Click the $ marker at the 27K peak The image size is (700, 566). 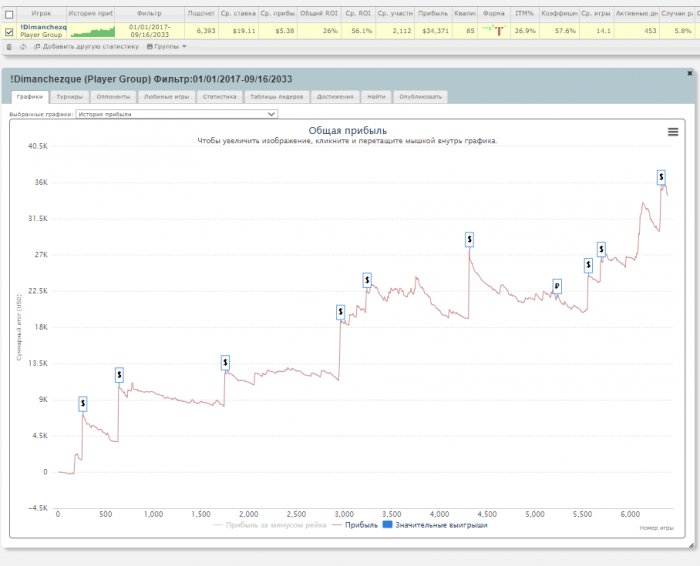click(x=469, y=239)
